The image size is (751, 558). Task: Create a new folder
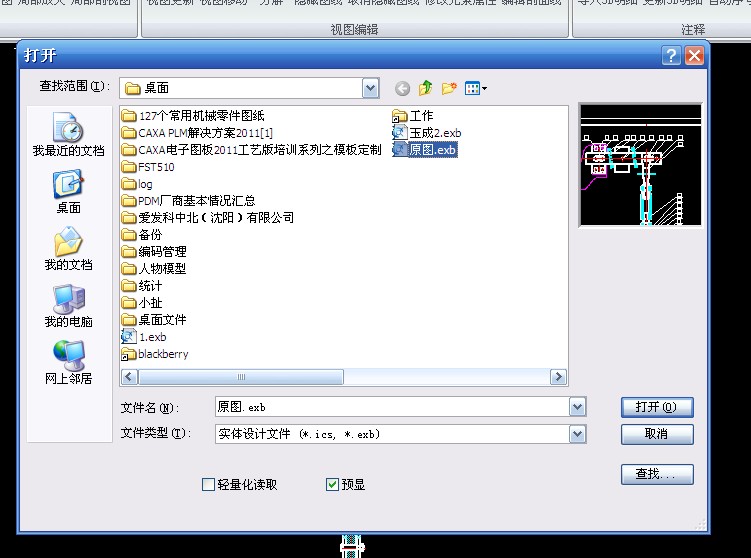coord(449,88)
